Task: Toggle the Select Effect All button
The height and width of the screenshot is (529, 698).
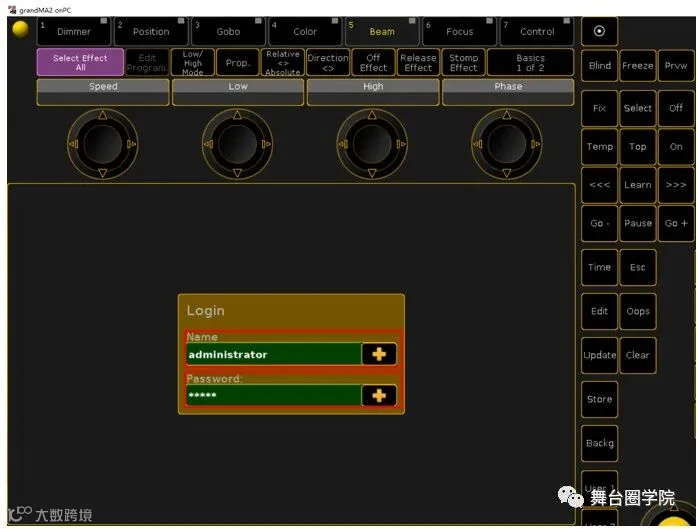Action: point(80,62)
